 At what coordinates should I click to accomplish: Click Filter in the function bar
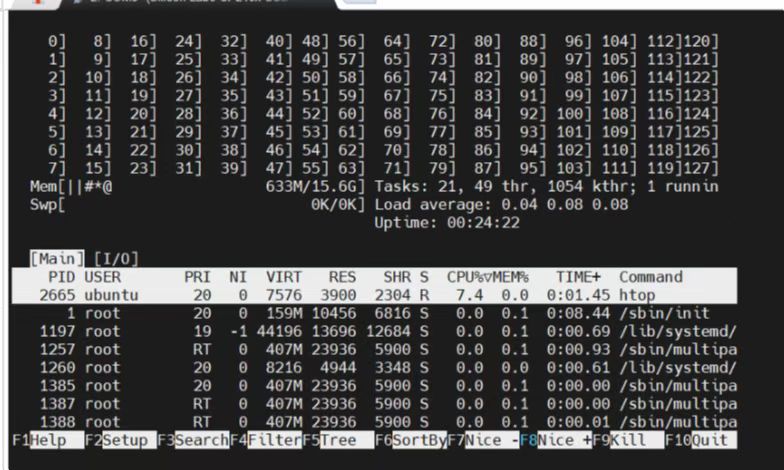coord(274,440)
